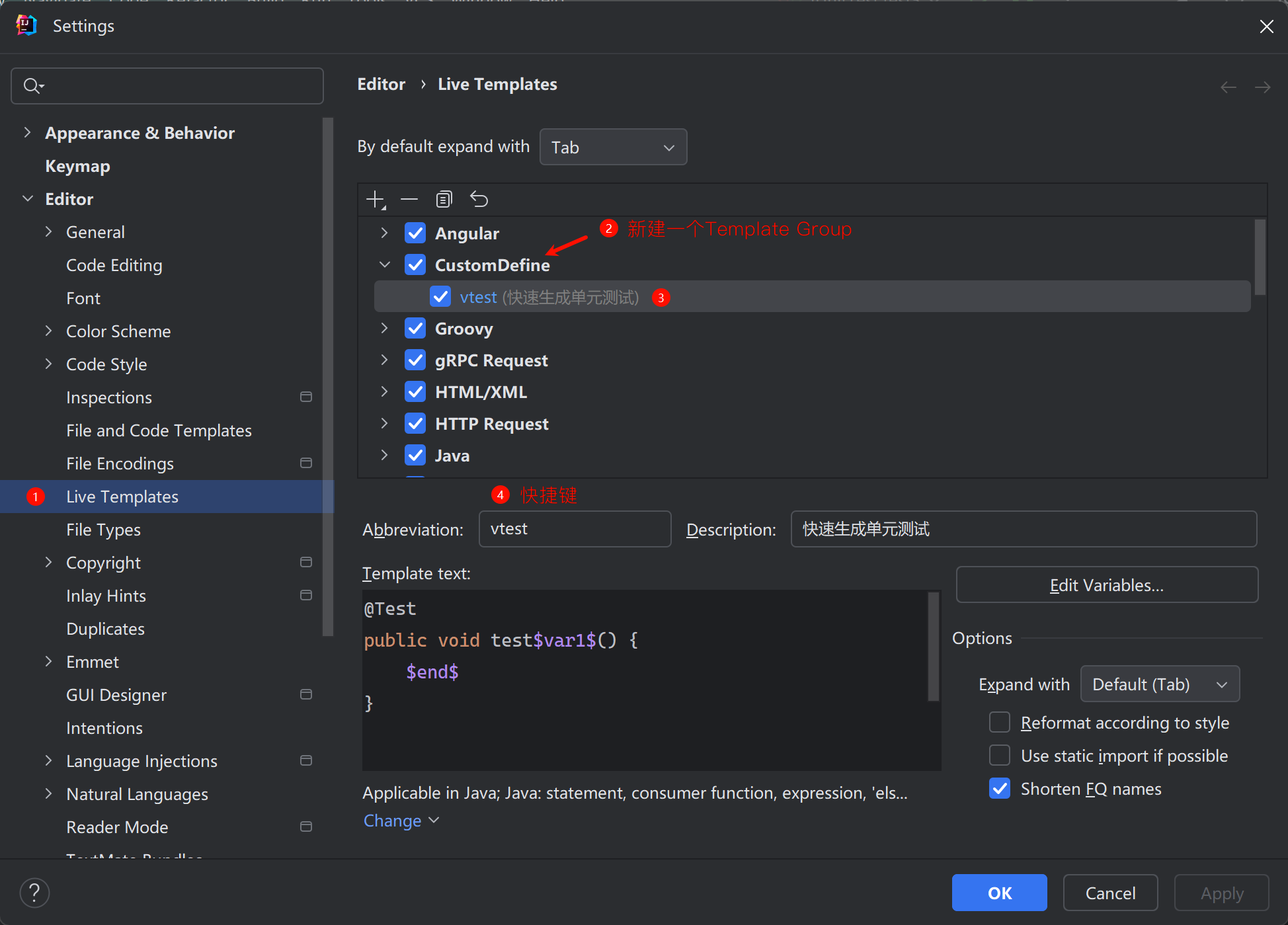This screenshot has height=925, width=1288.
Task: Toggle the HTTP Request group checkbox
Action: click(x=415, y=423)
